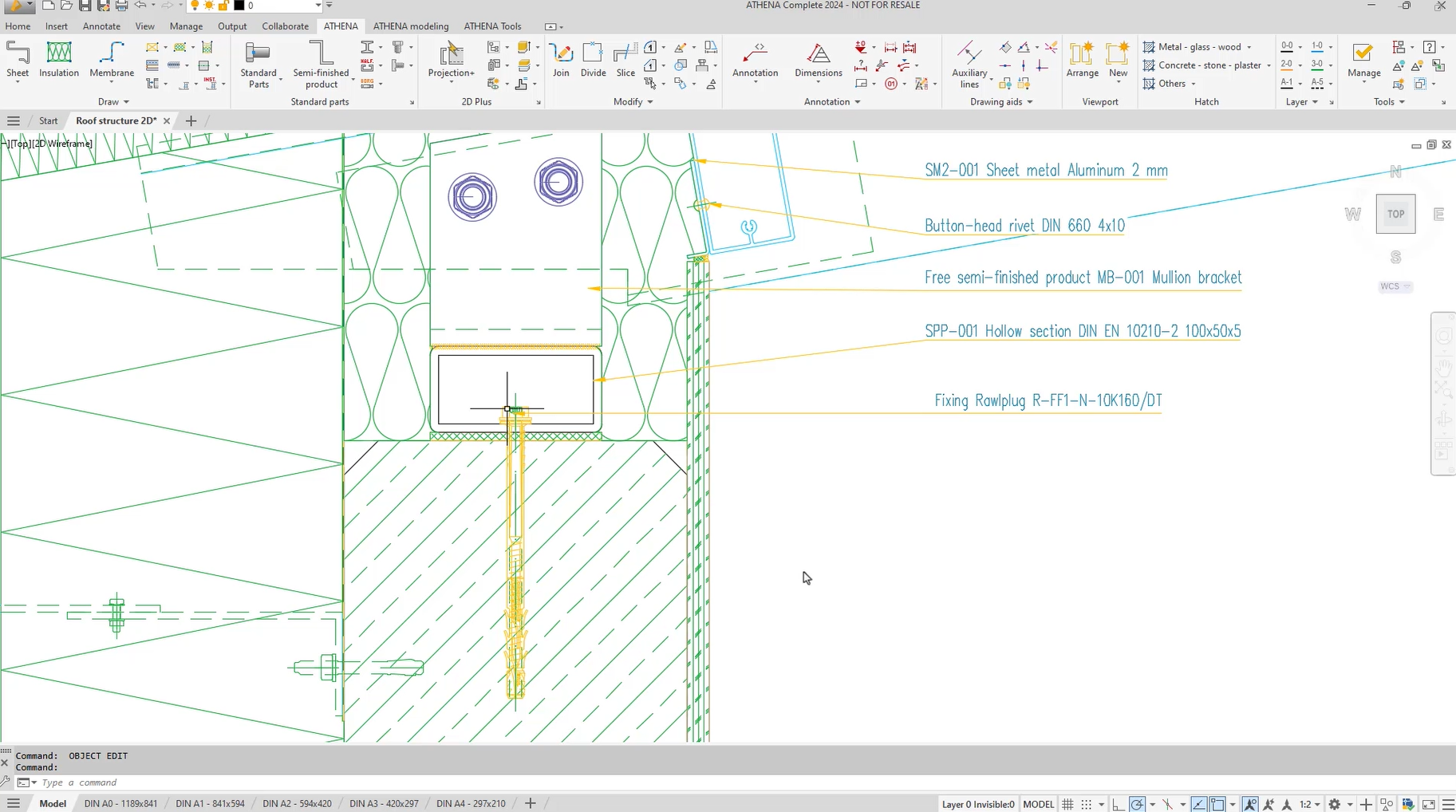1456x812 pixels.
Task: Switch to ATHENA modeling tab
Action: coord(411,26)
